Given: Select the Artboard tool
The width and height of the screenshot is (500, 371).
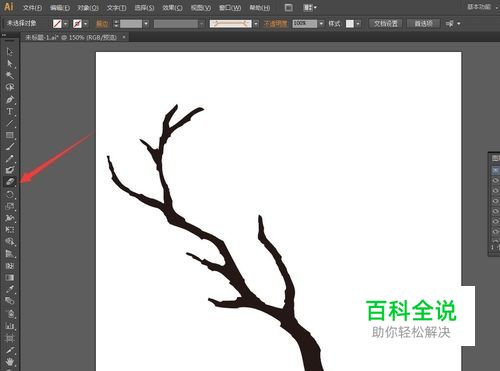Looking at the screenshot, I should pos(10,338).
